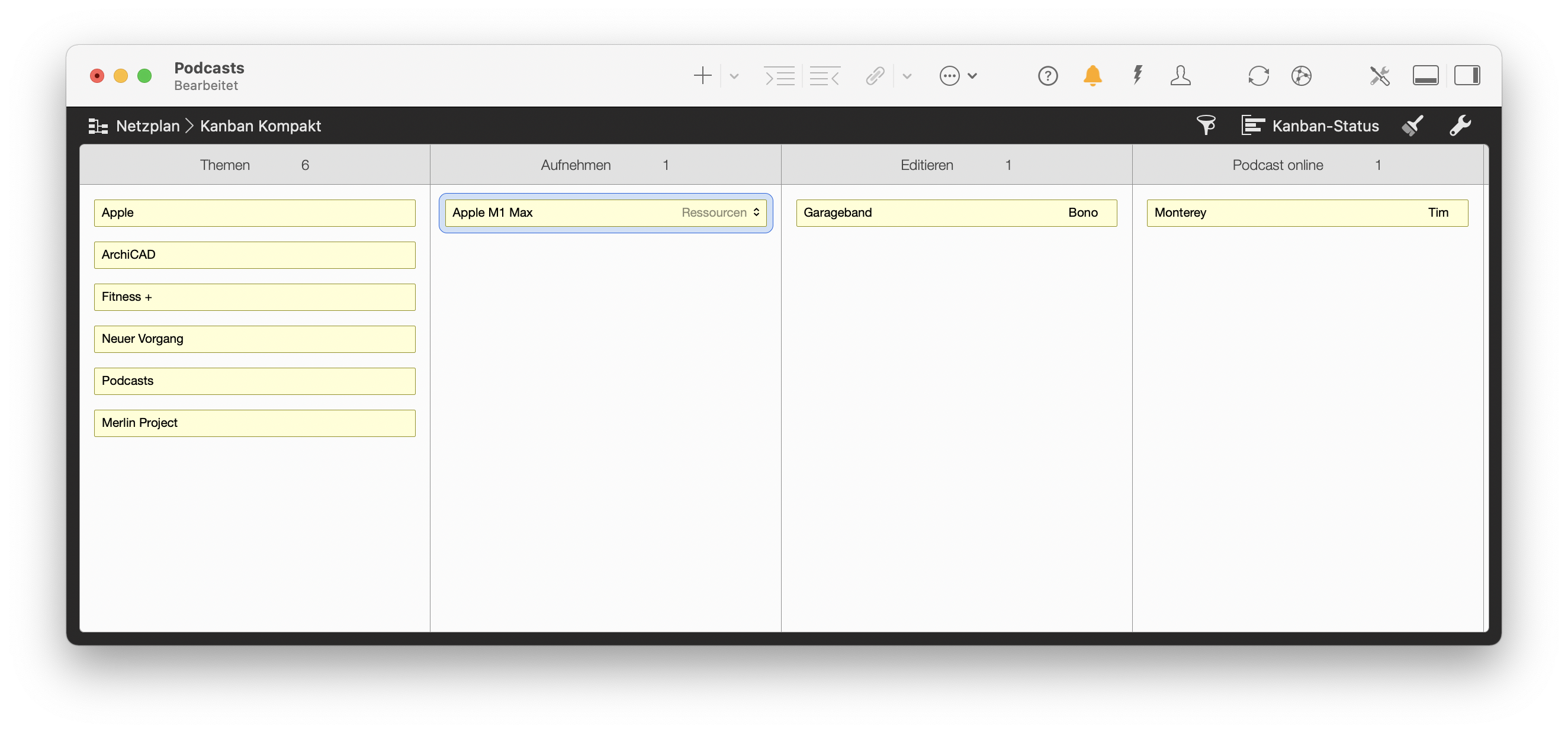Toggle the grouping icon beside Kanban-Status
The image size is (1568, 733).
[1254, 126]
